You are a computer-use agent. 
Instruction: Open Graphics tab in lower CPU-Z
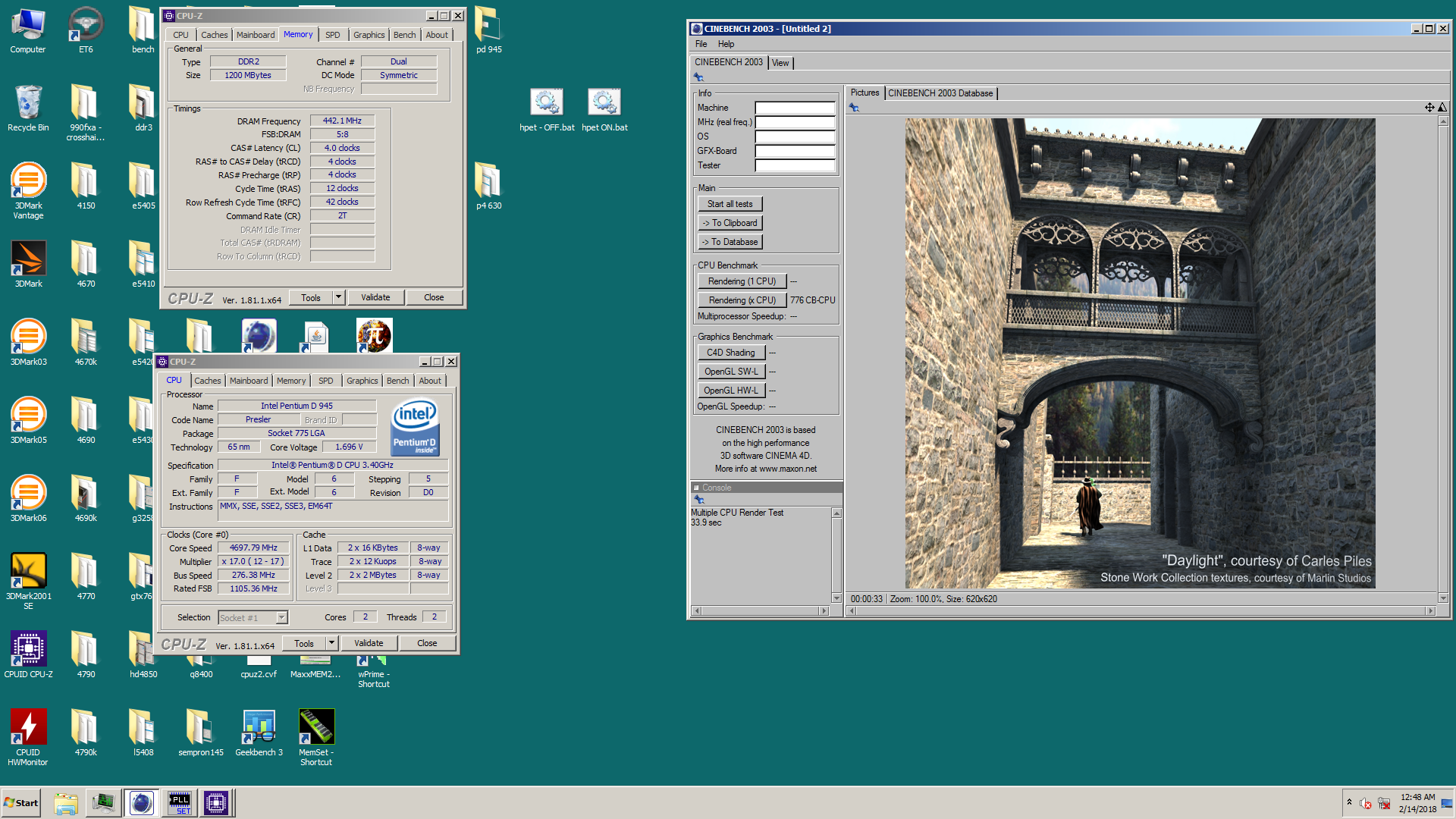click(362, 381)
